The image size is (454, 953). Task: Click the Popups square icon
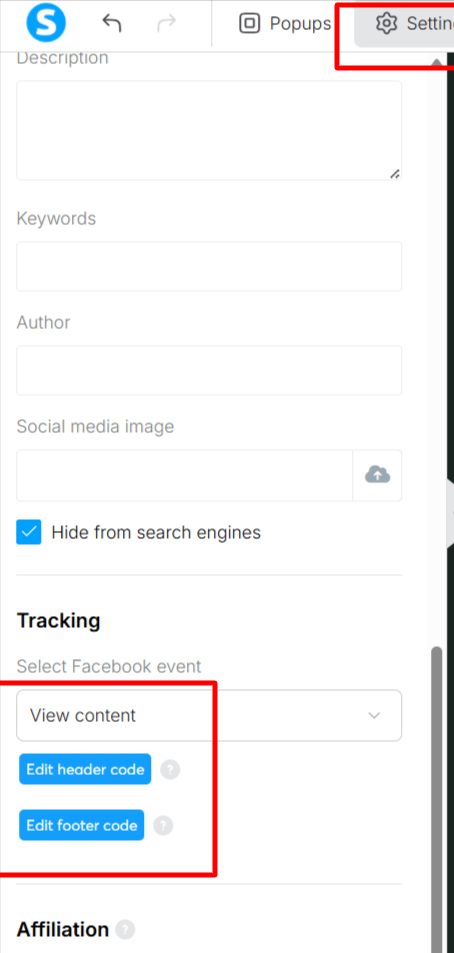tap(249, 24)
